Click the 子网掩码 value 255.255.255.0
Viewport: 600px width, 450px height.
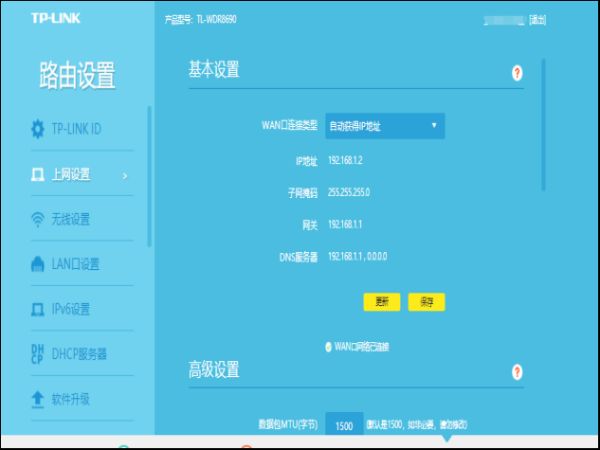pyautogui.click(x=349, y=192)
